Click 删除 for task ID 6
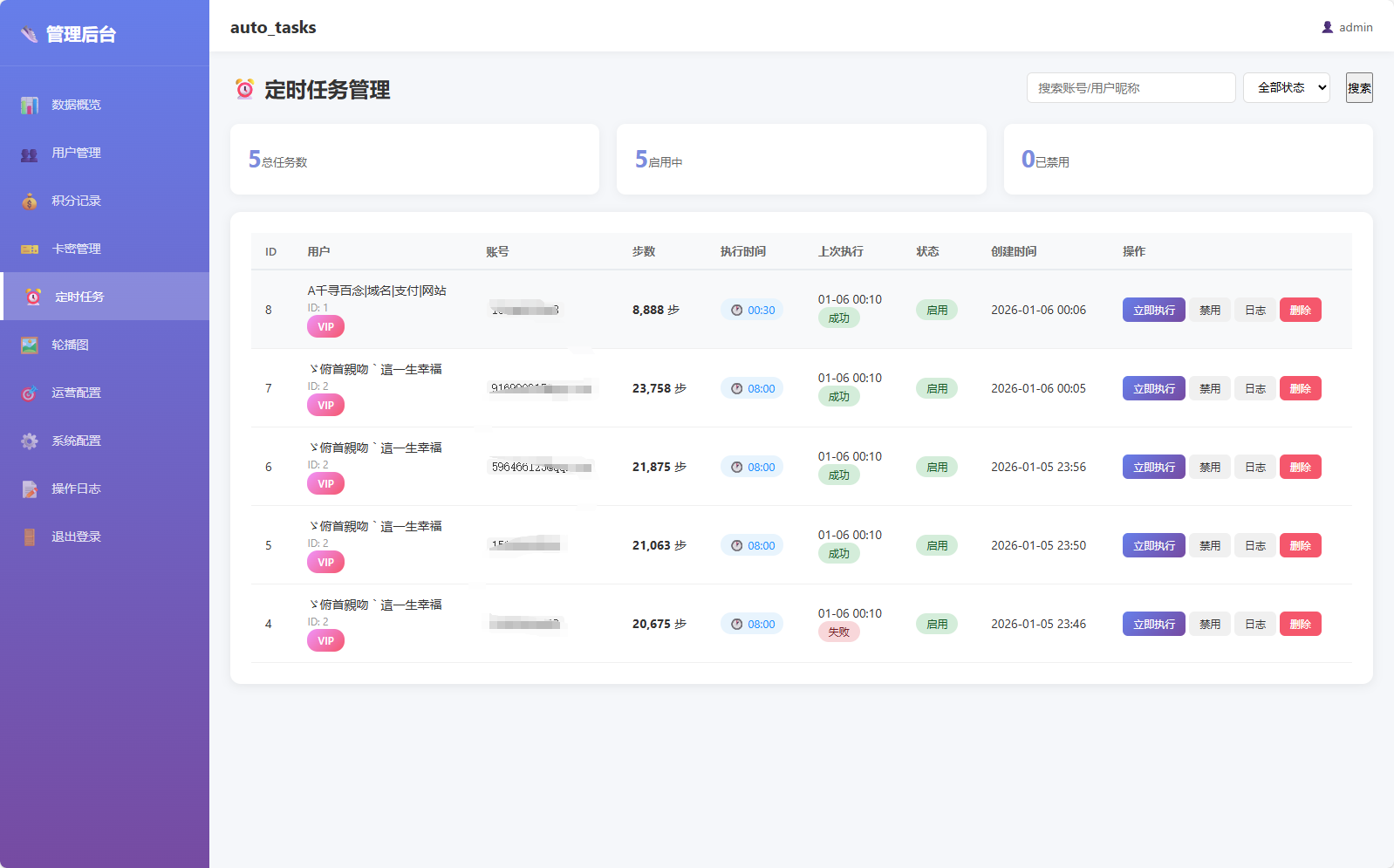 pos(1301,467)
